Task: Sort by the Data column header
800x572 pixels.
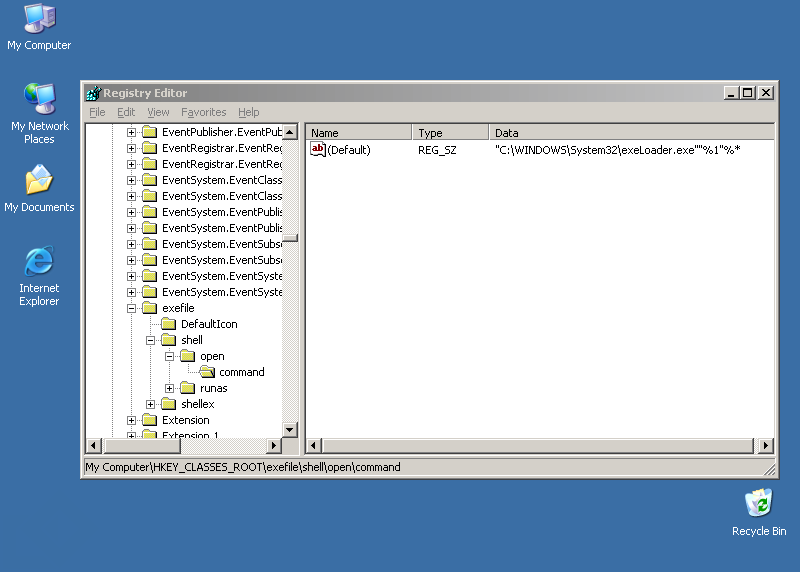Action: (632, 133)
